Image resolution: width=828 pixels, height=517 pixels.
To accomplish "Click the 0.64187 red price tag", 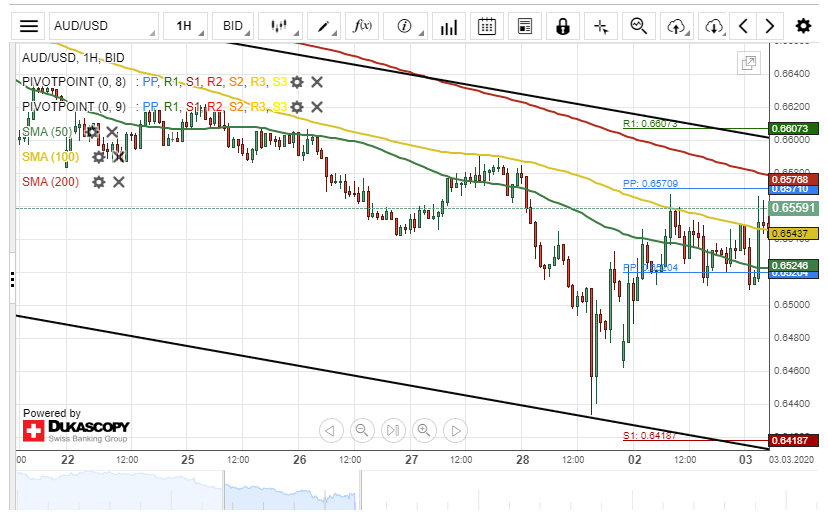I will click(794, 440).
